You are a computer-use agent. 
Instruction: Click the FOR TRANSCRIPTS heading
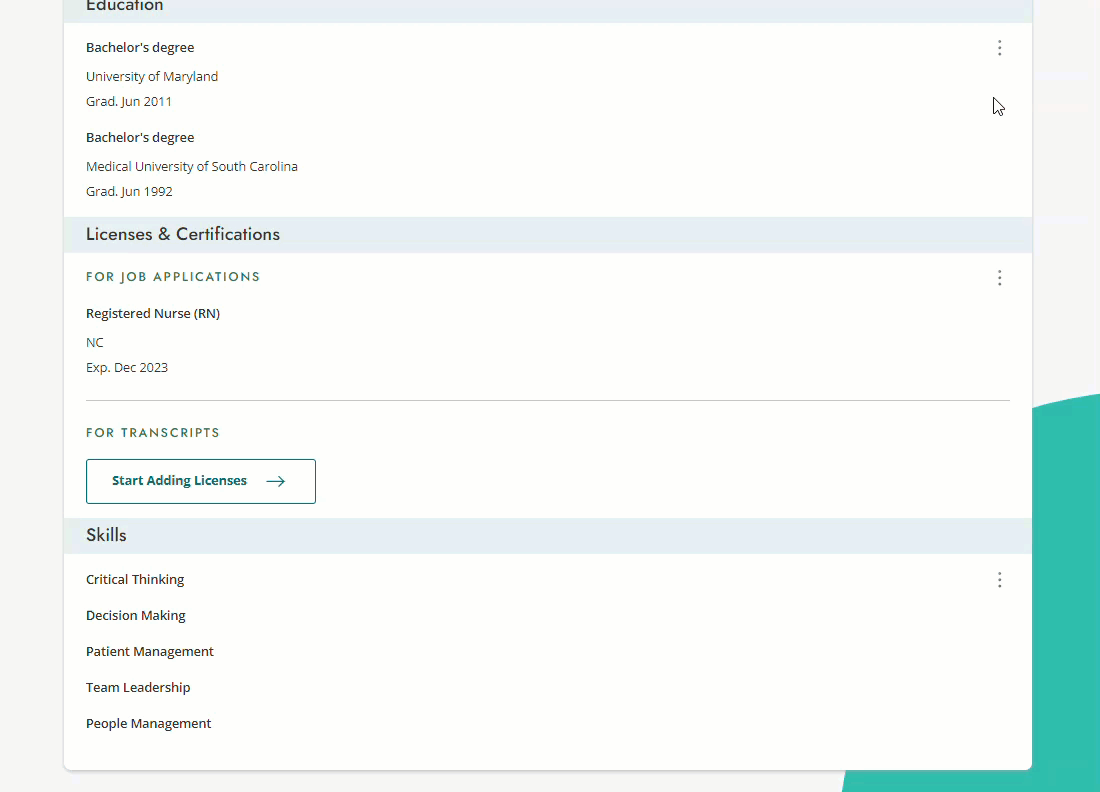[x=152, y=432]
